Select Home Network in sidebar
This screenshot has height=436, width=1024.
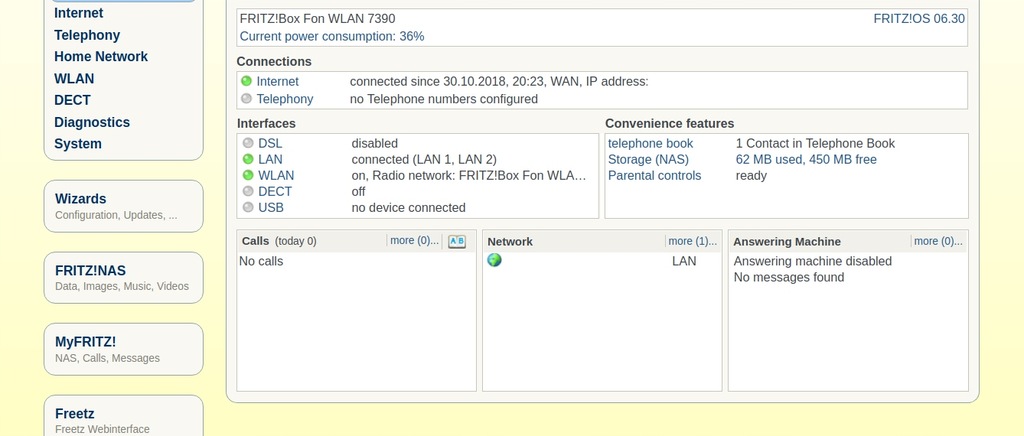tap(101, 57)
